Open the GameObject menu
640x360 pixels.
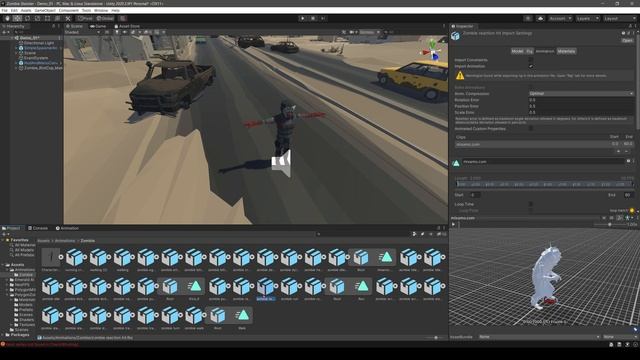pos(45,10)
